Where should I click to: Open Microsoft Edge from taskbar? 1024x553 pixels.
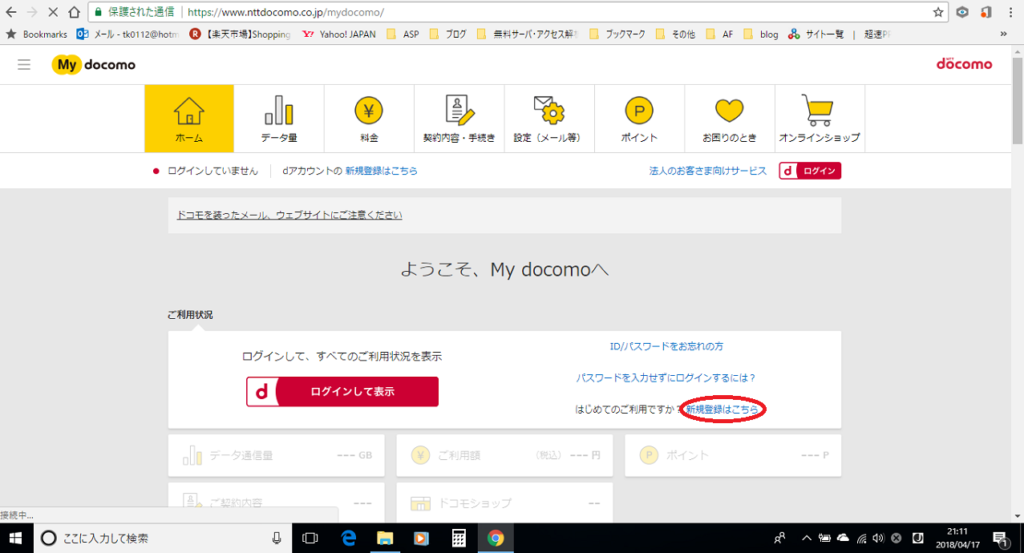[349, 538]
